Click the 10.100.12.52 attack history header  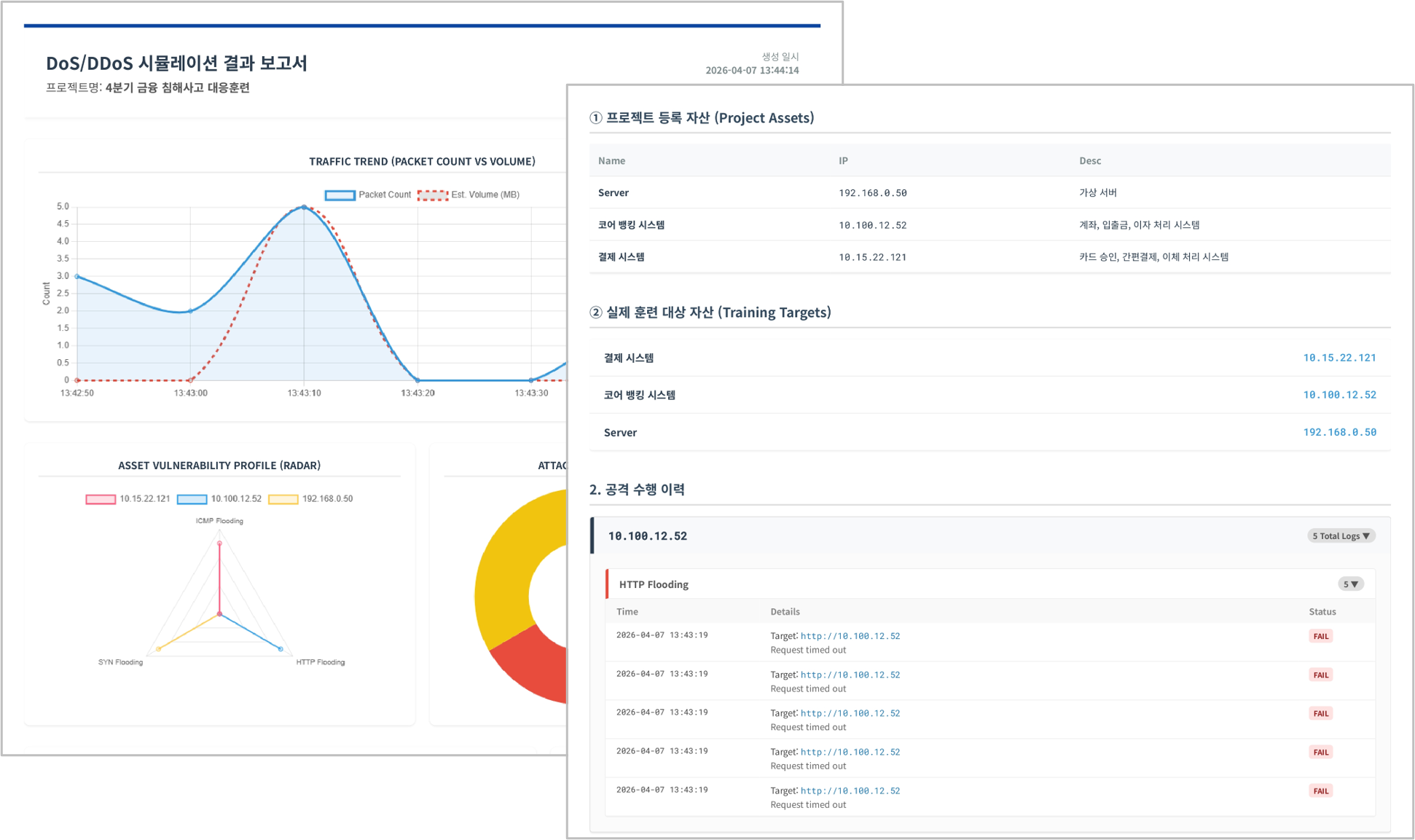click(x=648, y=536)
